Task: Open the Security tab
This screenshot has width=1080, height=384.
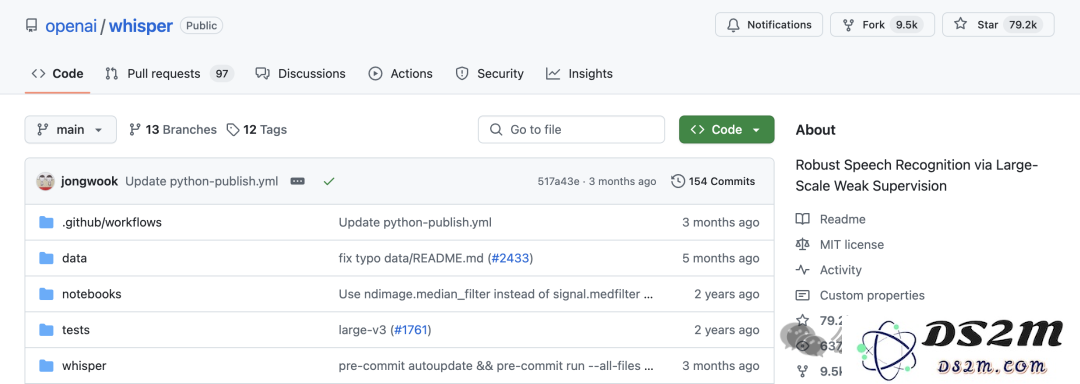Action: tap(490, 74)
